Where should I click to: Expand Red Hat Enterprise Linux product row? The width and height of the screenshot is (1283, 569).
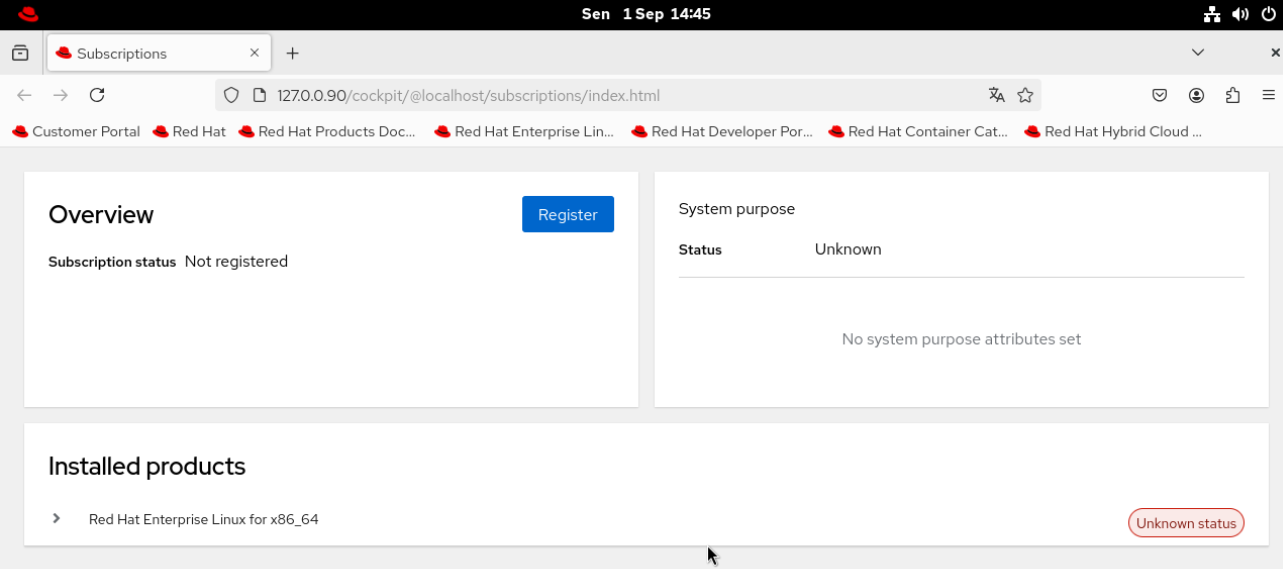click(57, 518)
